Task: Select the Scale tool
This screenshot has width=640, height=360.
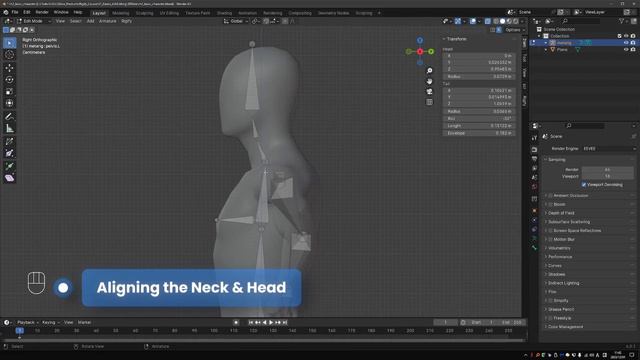Action: (x=10, y=91)
